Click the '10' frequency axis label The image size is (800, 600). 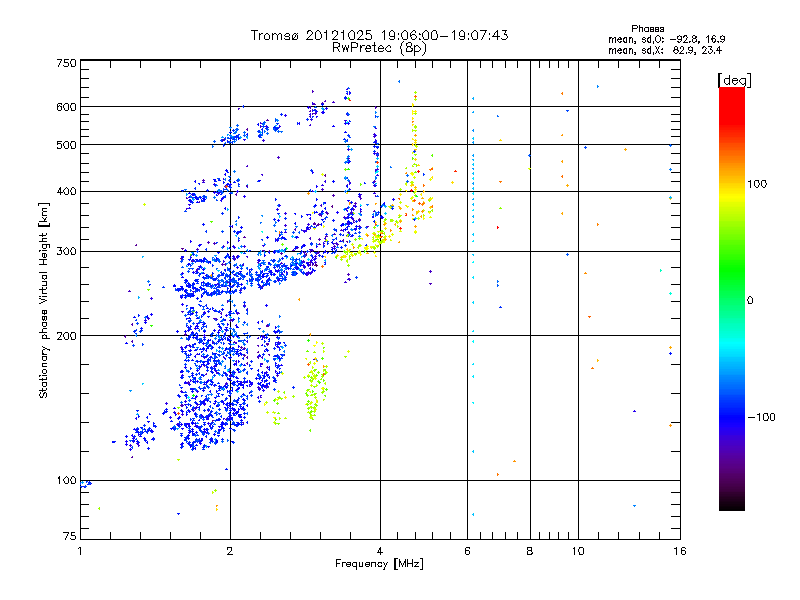point(578,552)
